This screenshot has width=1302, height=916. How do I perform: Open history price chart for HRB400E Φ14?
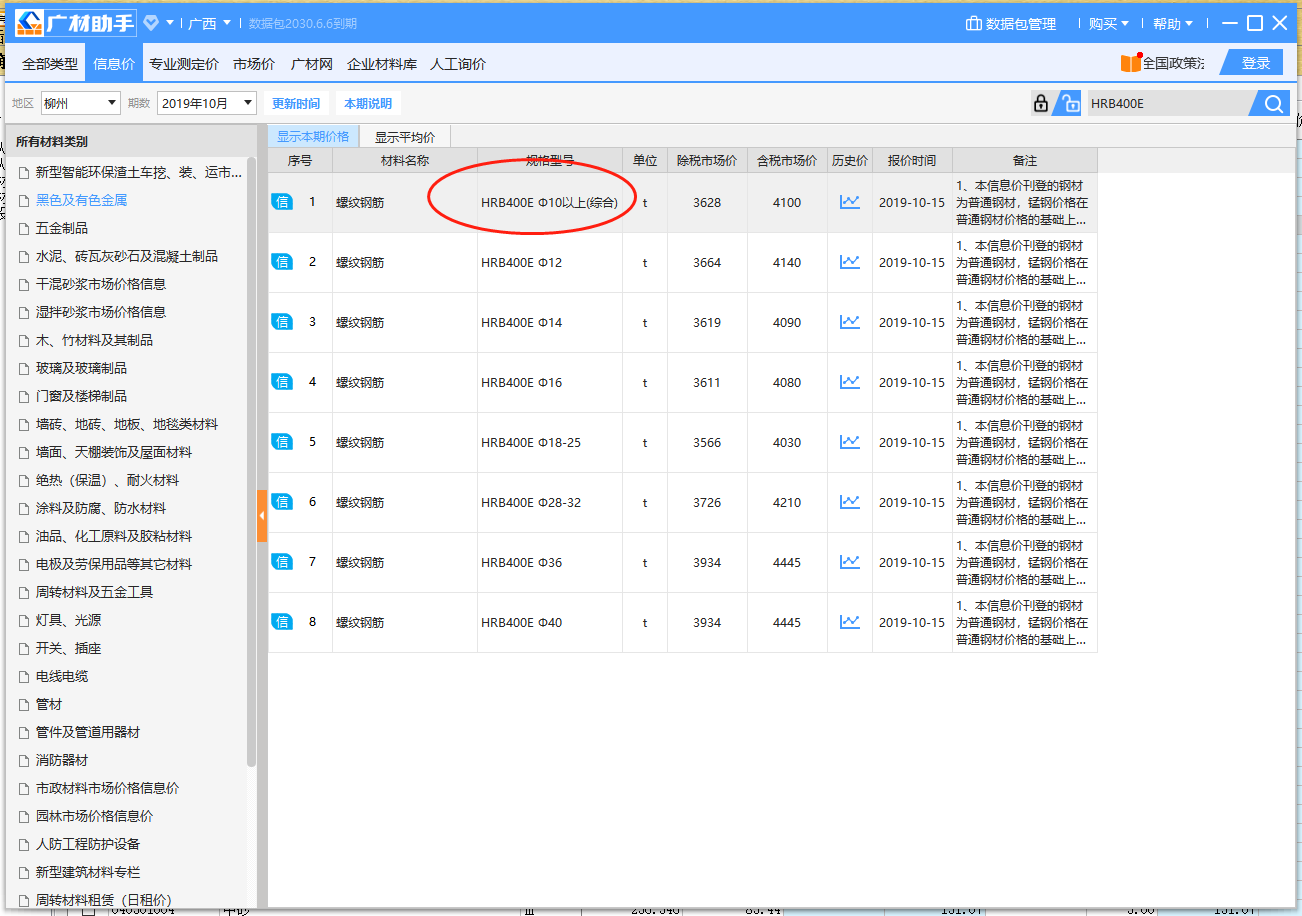coord(850,322)
